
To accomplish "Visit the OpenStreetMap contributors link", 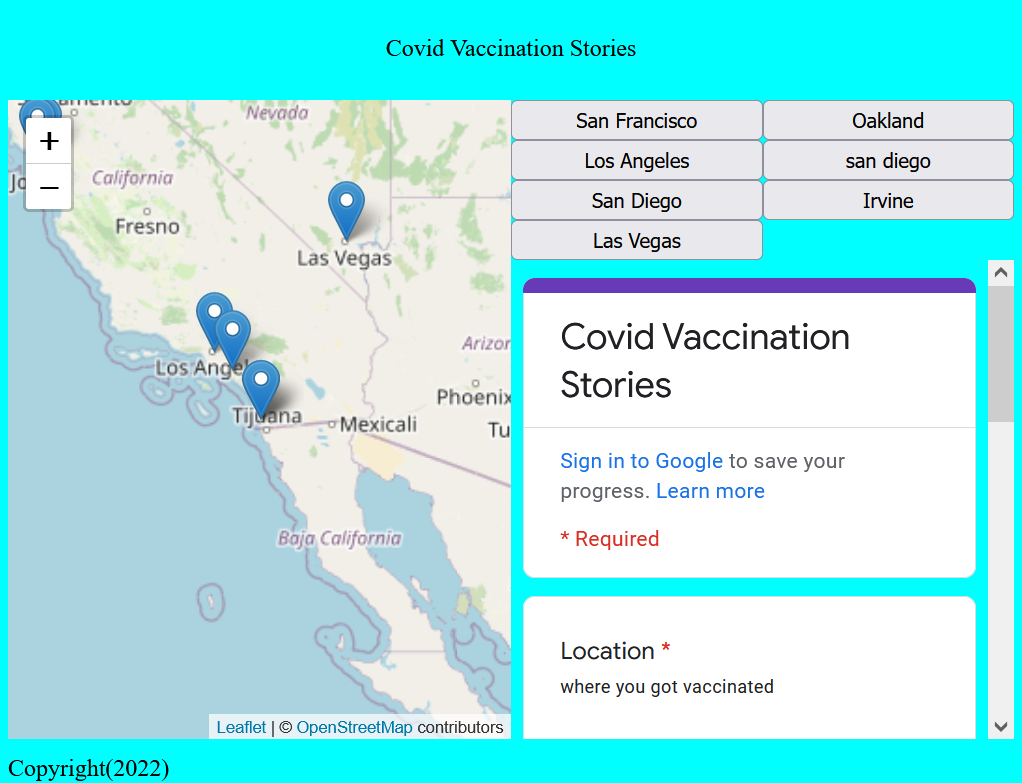I will pos(354,727).
